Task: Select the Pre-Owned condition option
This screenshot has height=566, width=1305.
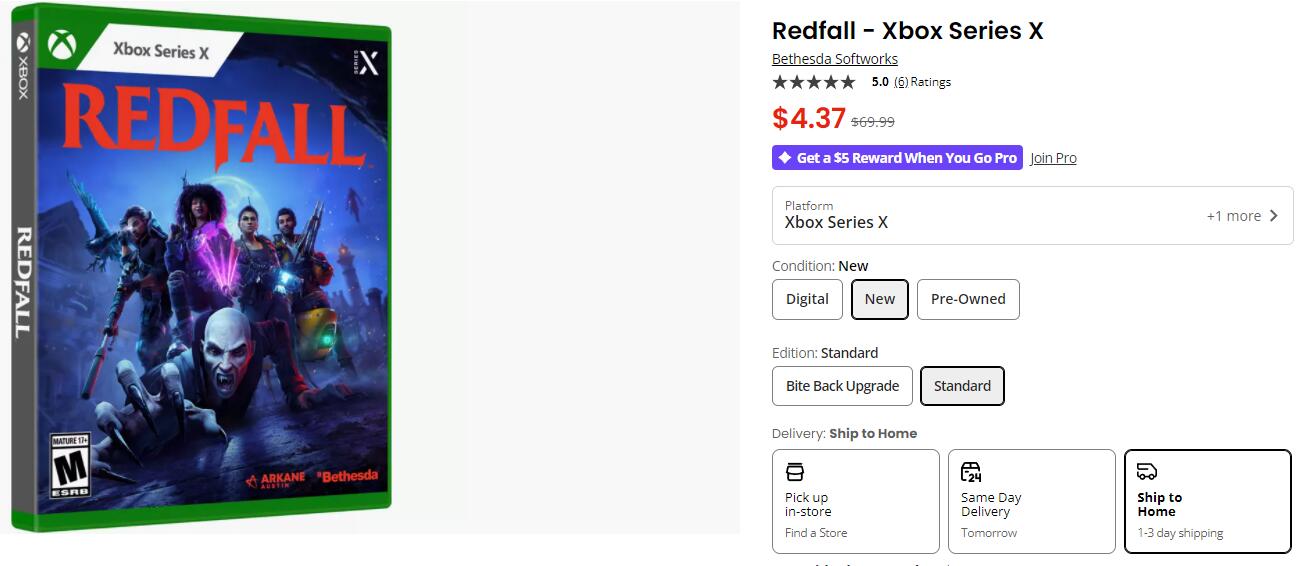Action: point(967,299)
